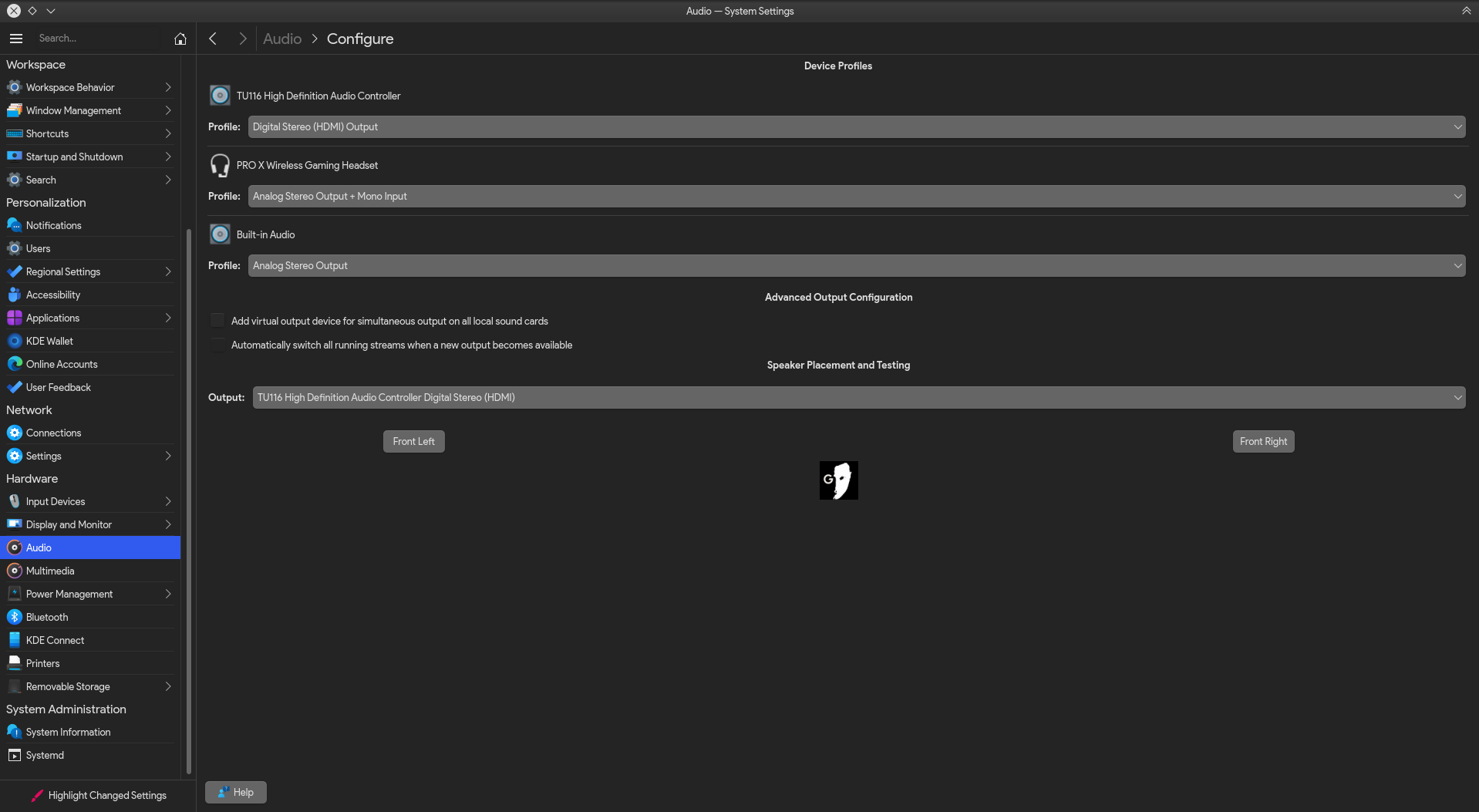Navigate forward with the right arrow
Viewport: 1479px width, 812px height.
point(242,39)
